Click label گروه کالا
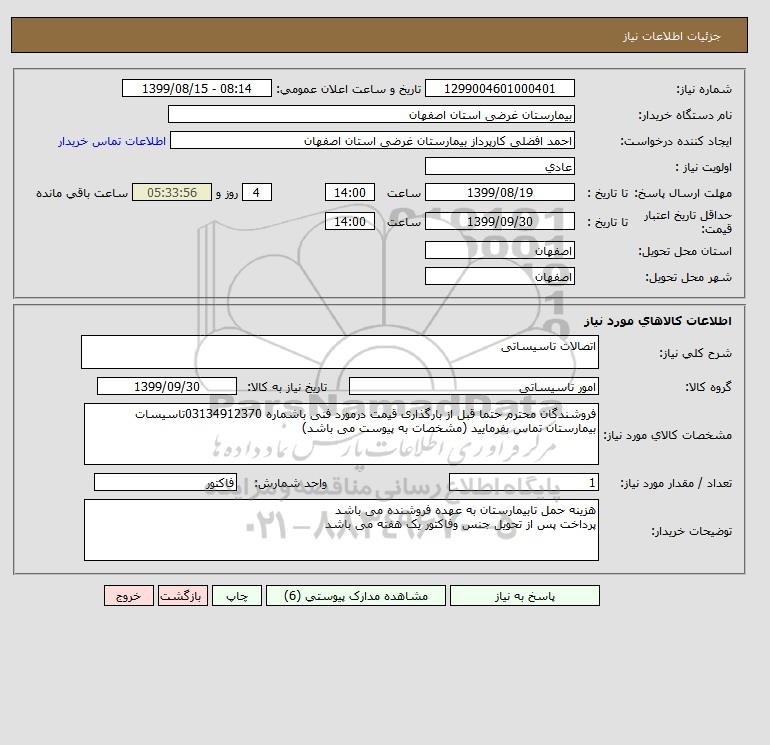770x745 pixels. (709, 387)
